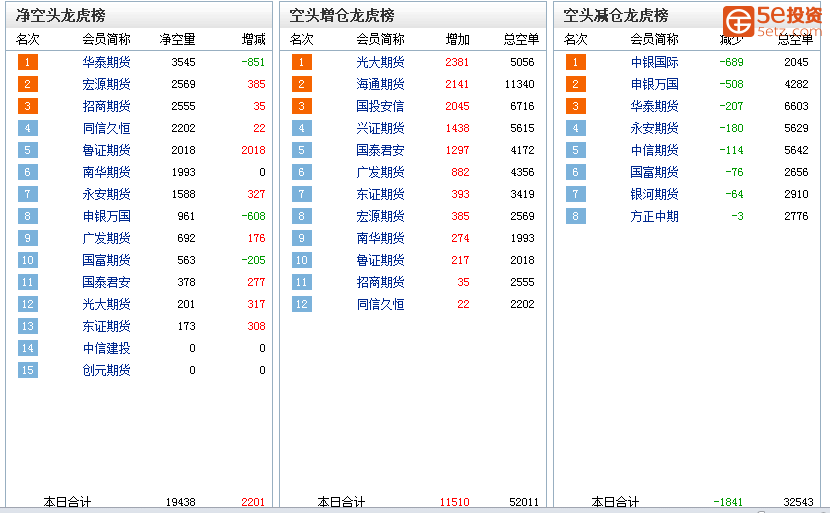Select 本日合计 total 32543

pos(798,502)
